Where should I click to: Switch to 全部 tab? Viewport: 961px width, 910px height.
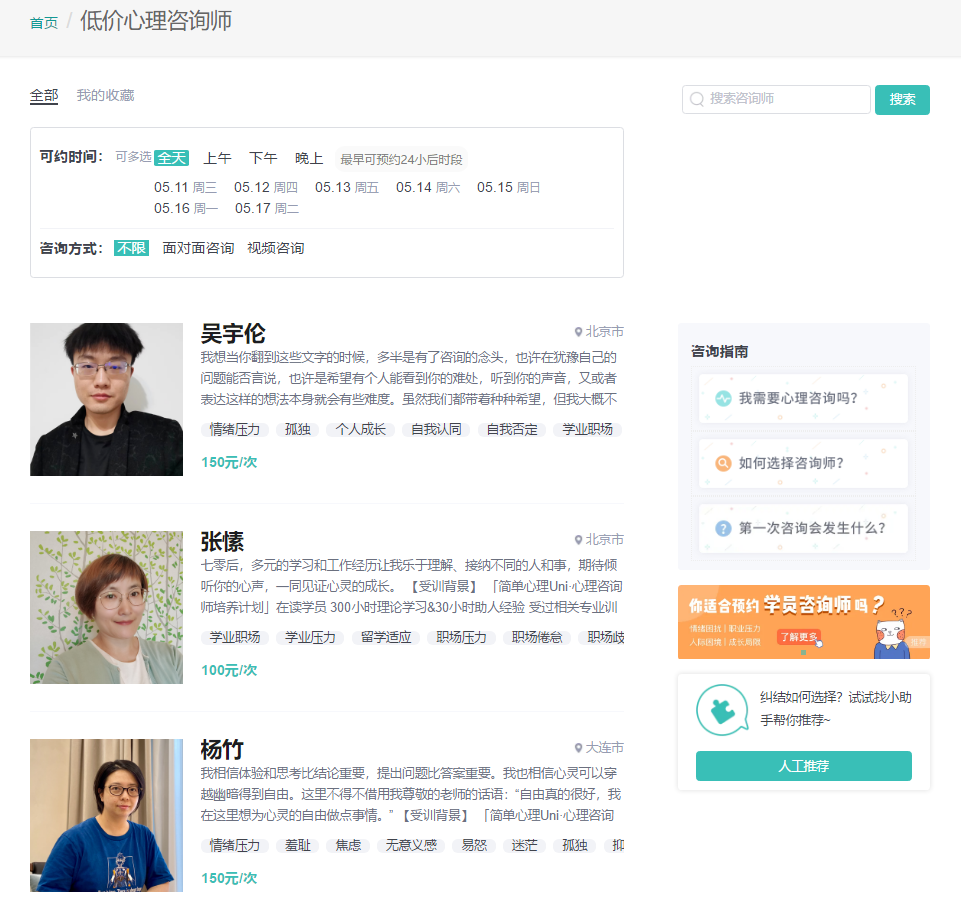click(44, 95)
